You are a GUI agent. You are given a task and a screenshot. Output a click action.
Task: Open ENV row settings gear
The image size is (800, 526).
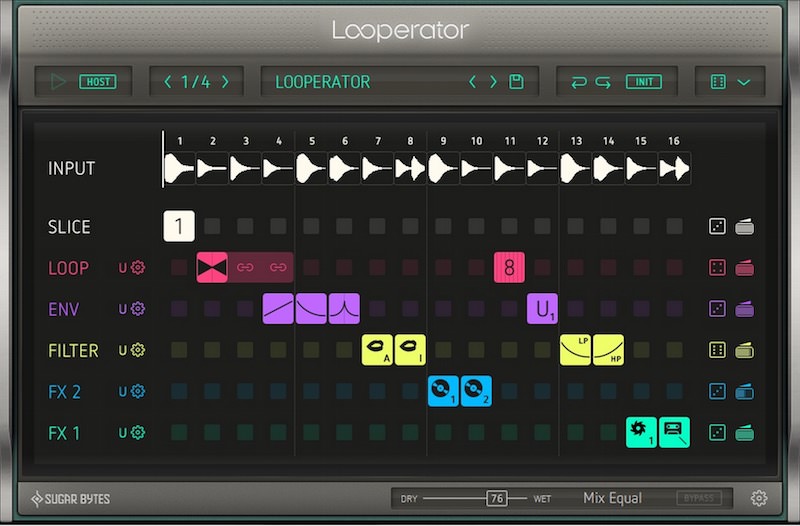click(x=138, y=309)
